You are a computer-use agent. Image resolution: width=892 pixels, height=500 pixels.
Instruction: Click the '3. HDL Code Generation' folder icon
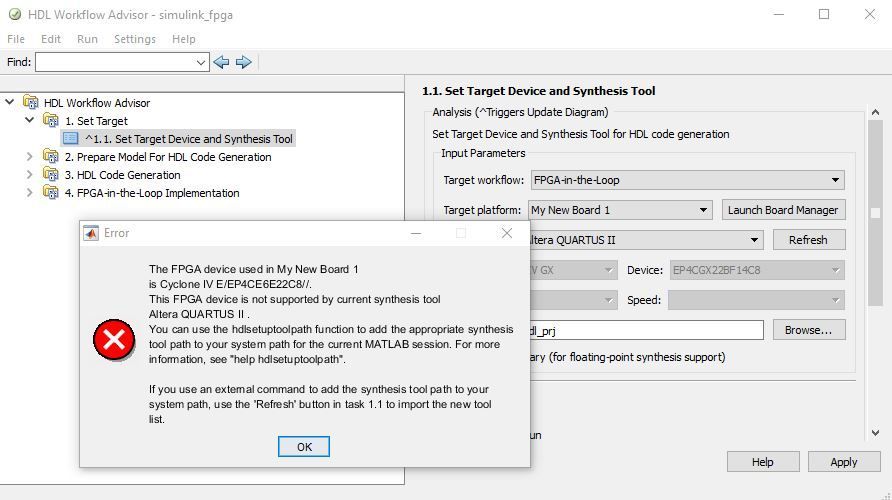click(x=51, y=175)
